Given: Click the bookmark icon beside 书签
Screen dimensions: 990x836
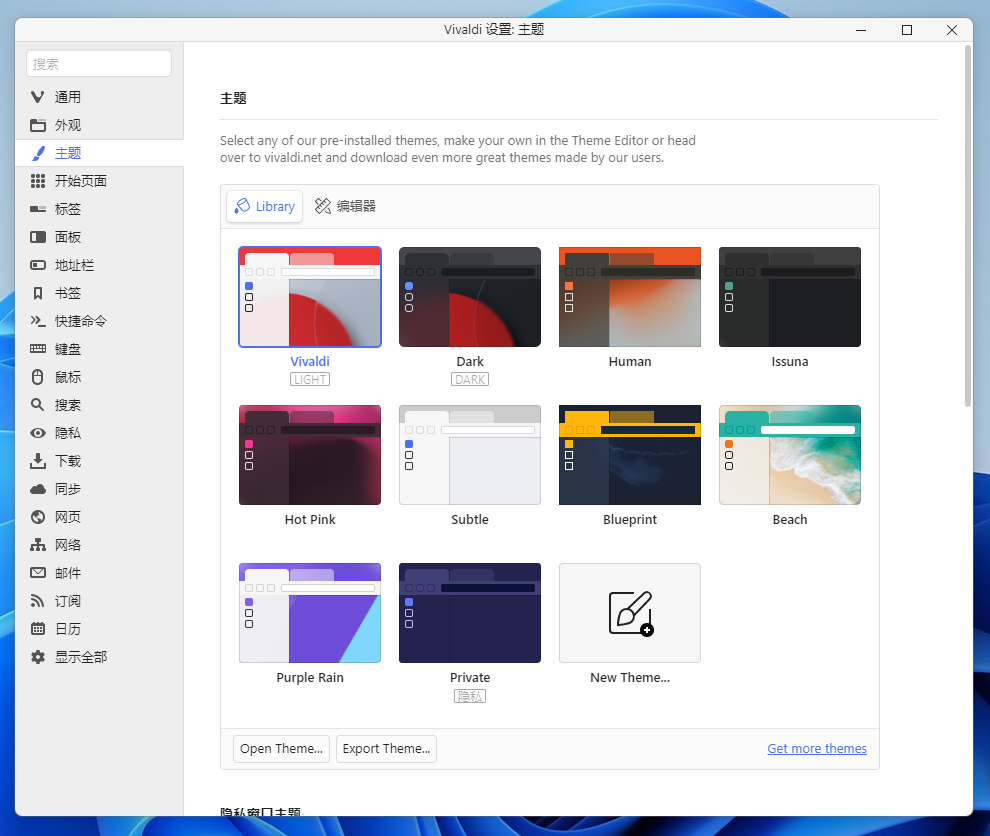Looking at the screenshot, I should (38, 293).
